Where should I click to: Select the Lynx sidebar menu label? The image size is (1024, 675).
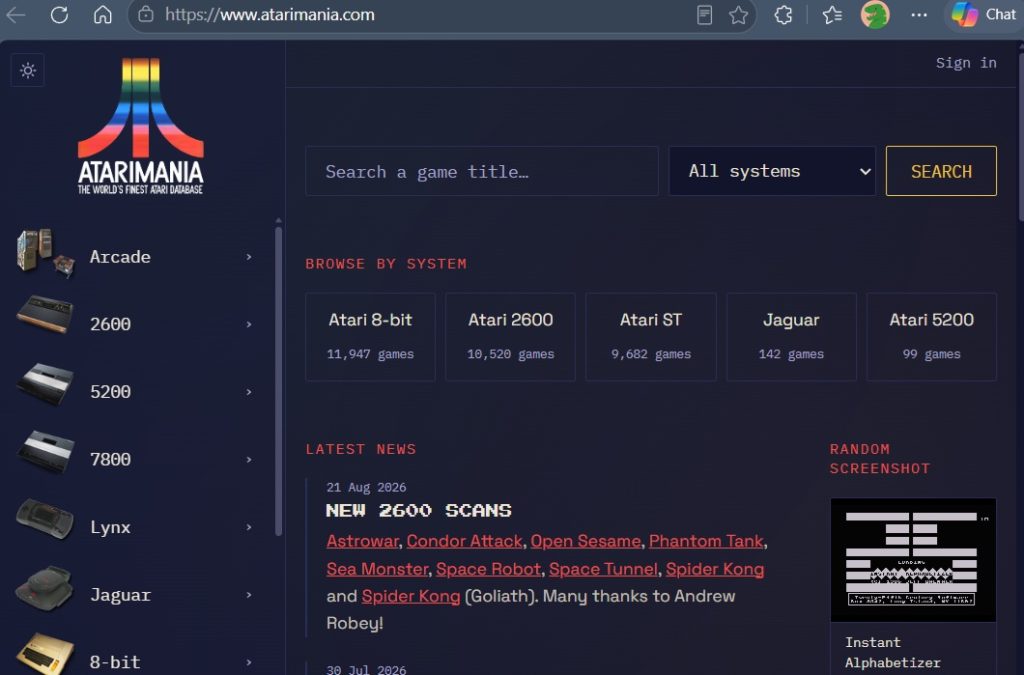tap(110, 527)
